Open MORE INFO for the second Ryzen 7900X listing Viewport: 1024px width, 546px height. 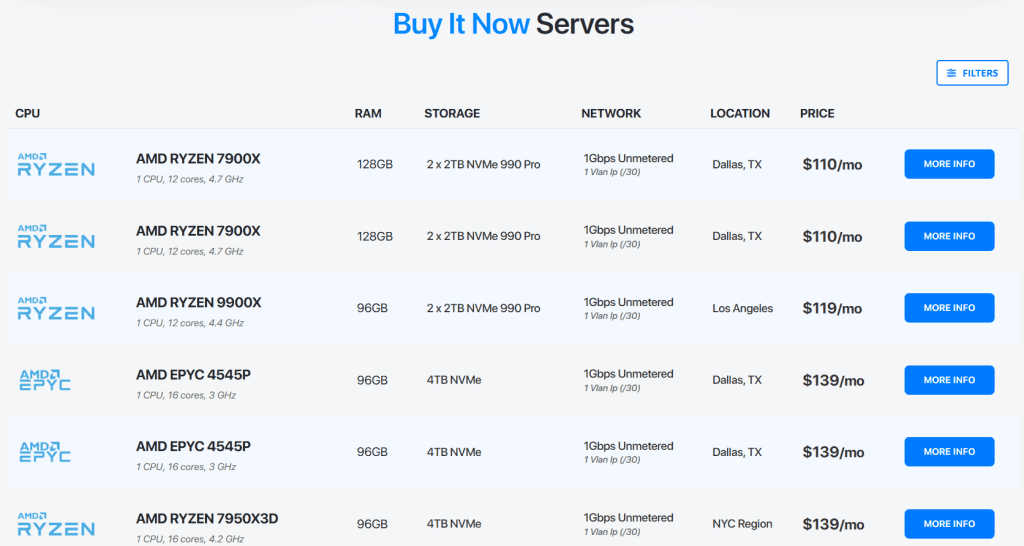pos(949,236)
